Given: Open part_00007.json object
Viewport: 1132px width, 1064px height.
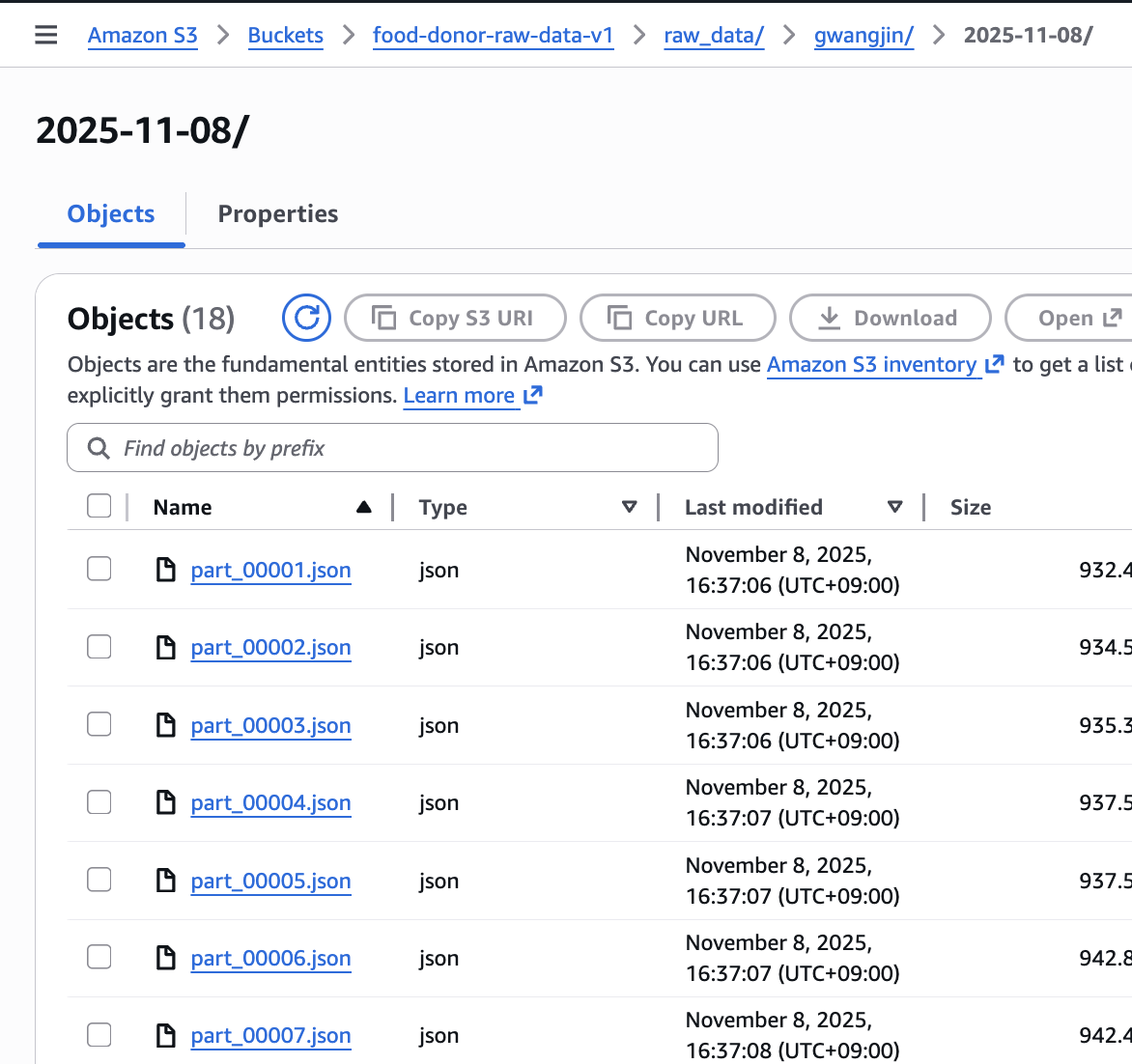Looking at the screenshot, I should coord(270,1036).
